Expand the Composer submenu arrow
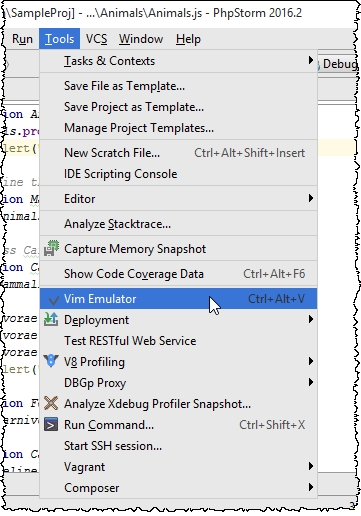 coord(311,487)
